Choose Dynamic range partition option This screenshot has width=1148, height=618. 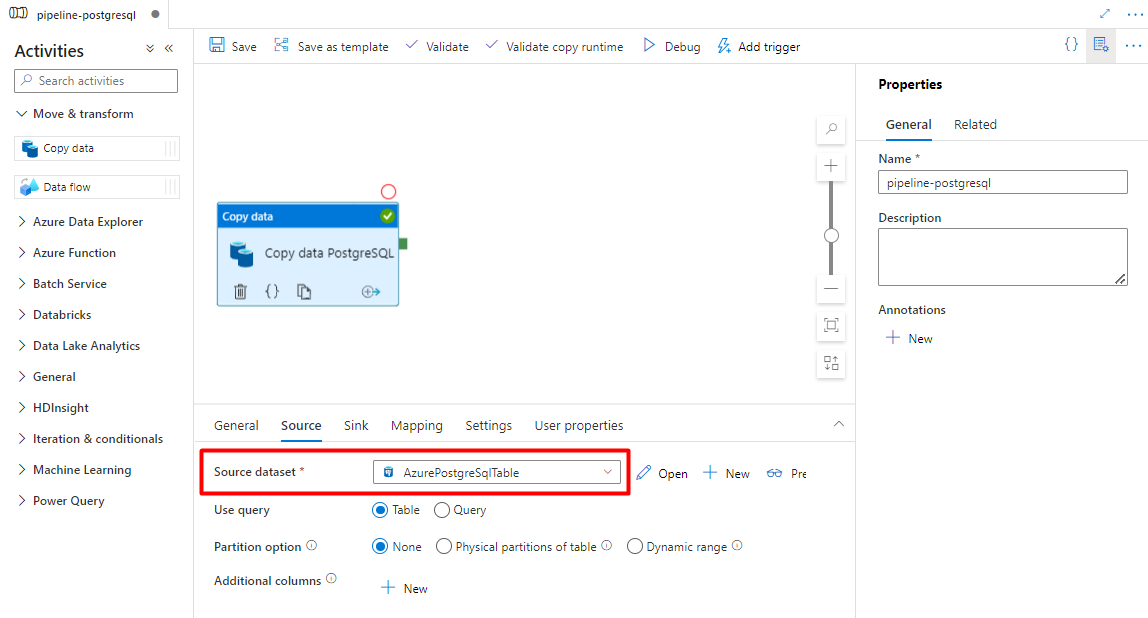click(635, 547)
